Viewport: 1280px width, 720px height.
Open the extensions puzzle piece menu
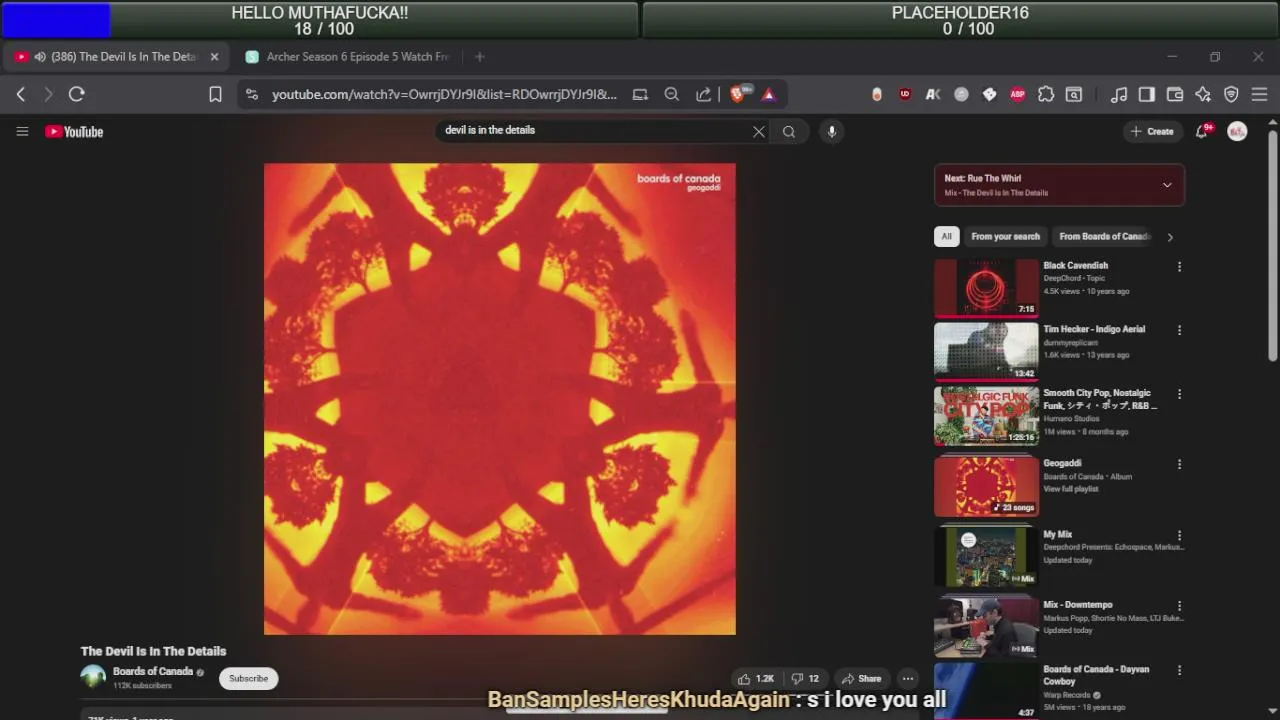[1046, 94]
